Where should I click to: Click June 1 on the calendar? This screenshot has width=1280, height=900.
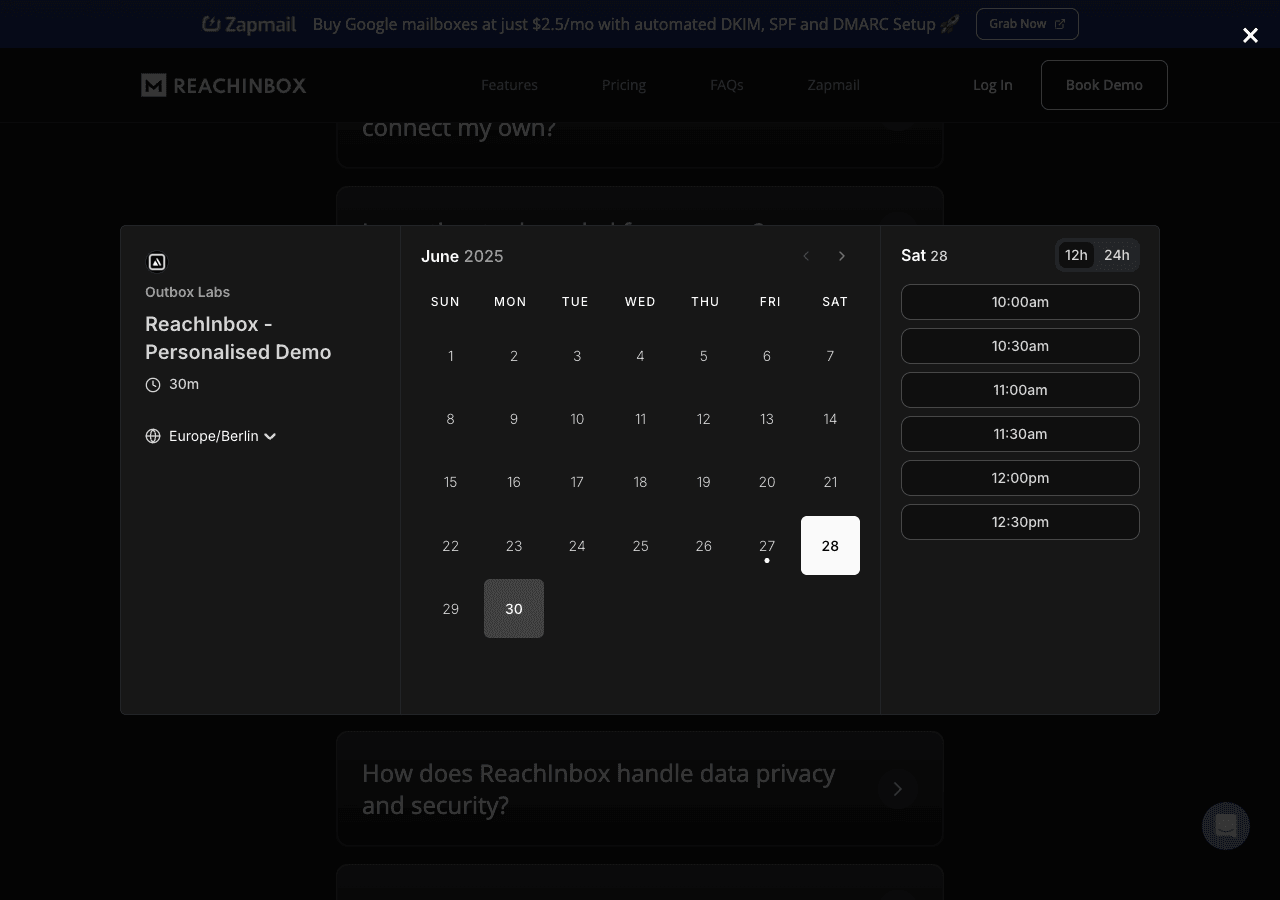coord(451,356)
